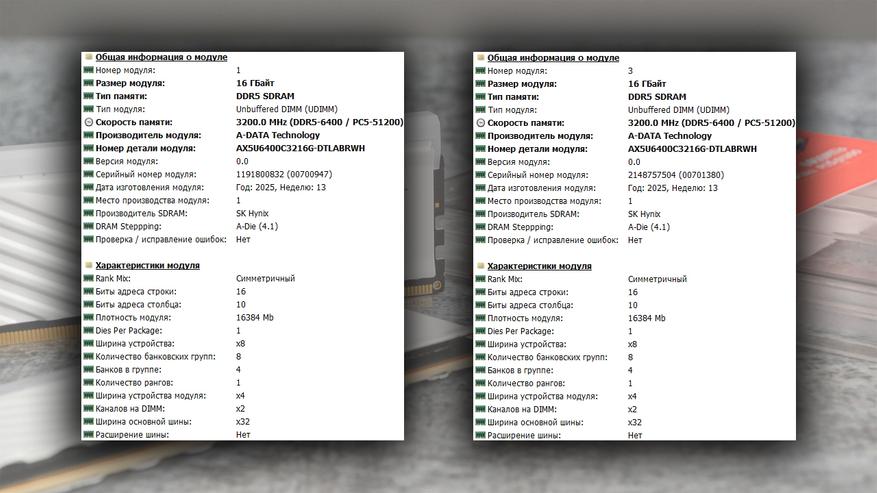The width and height of the screenshot is (877, 493).
Task: Click x32 value in module 1 panel
Action: coord(243,421)
